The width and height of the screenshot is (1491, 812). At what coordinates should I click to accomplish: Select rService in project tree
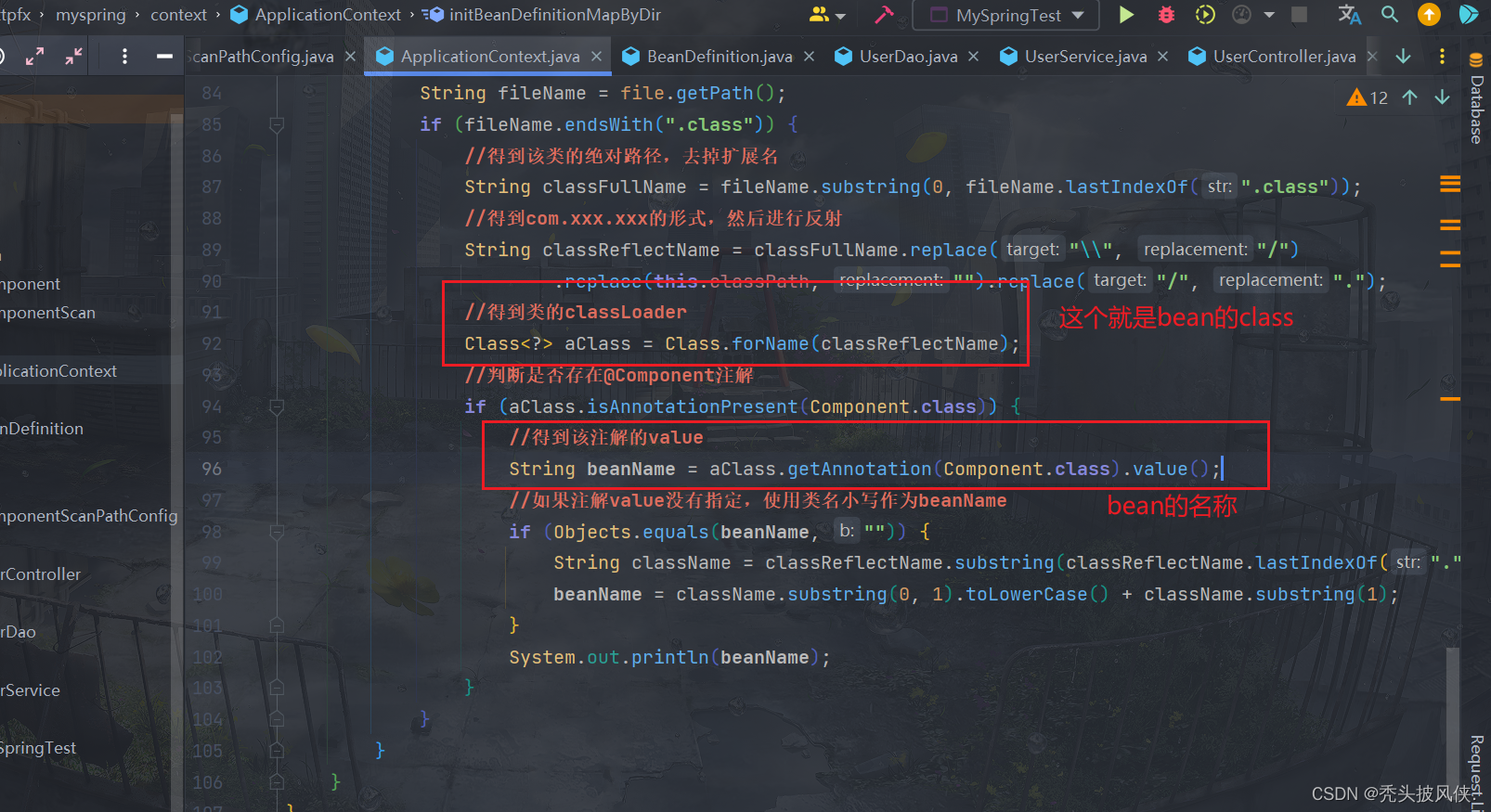point(30,690)
